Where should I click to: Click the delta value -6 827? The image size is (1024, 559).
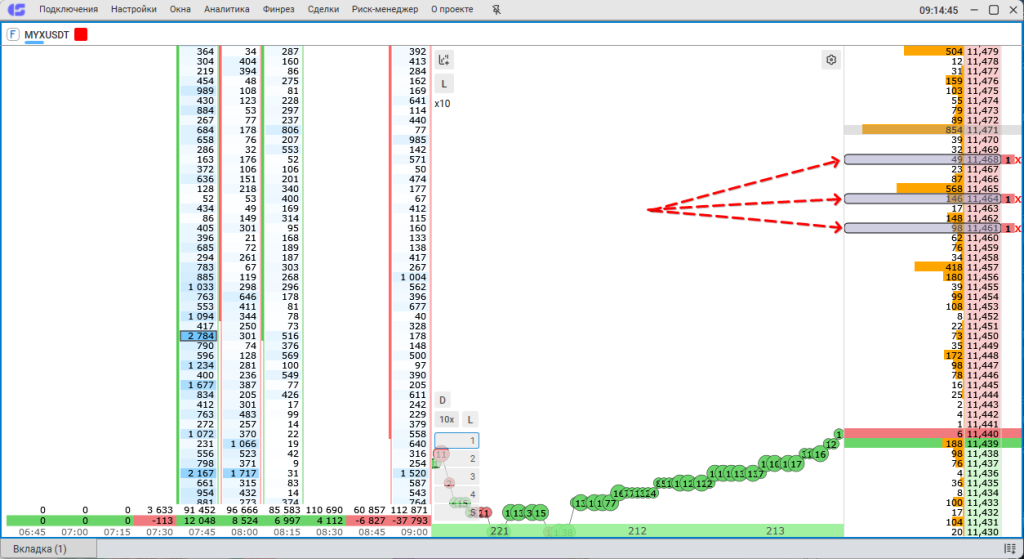(x=368, y=520)
